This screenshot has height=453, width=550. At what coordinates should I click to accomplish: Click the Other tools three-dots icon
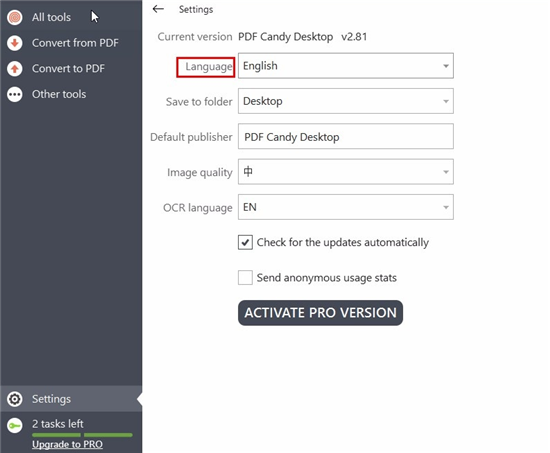coord(15,94)
